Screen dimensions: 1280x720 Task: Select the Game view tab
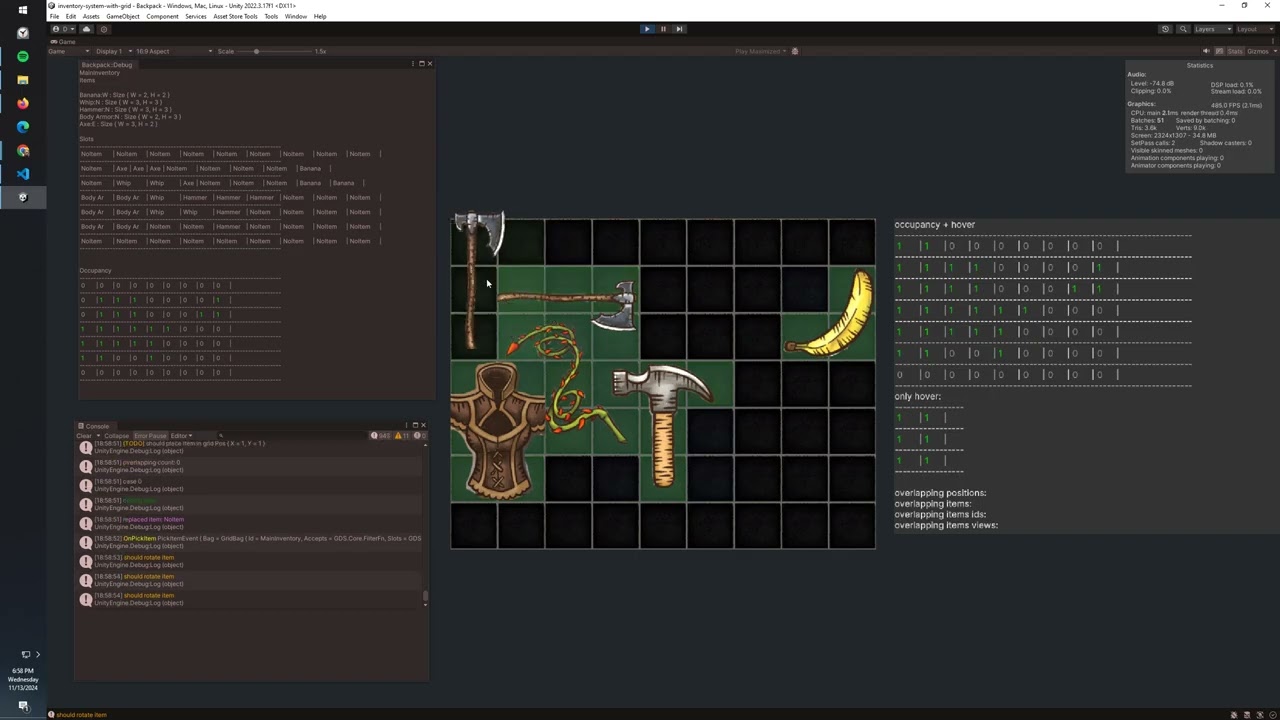[65, 42]
